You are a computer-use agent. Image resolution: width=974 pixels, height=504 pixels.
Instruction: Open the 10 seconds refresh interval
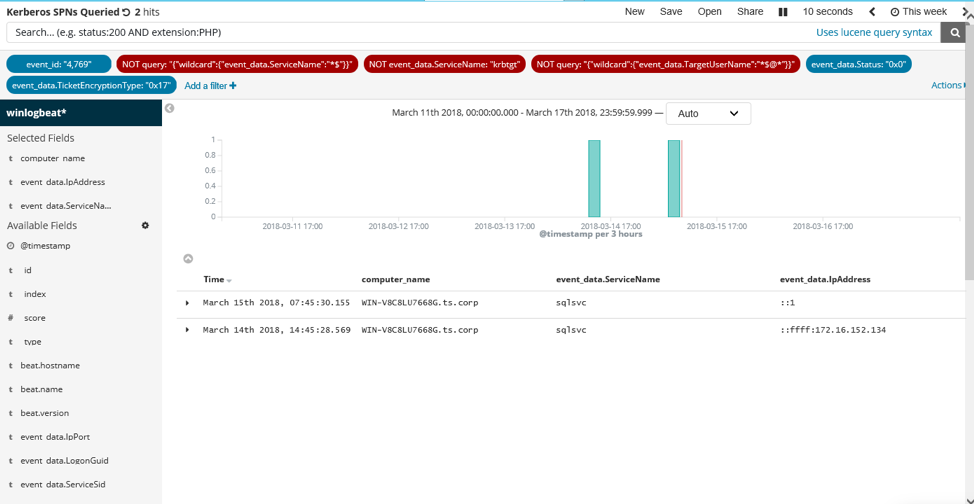(x=827, y=12)
